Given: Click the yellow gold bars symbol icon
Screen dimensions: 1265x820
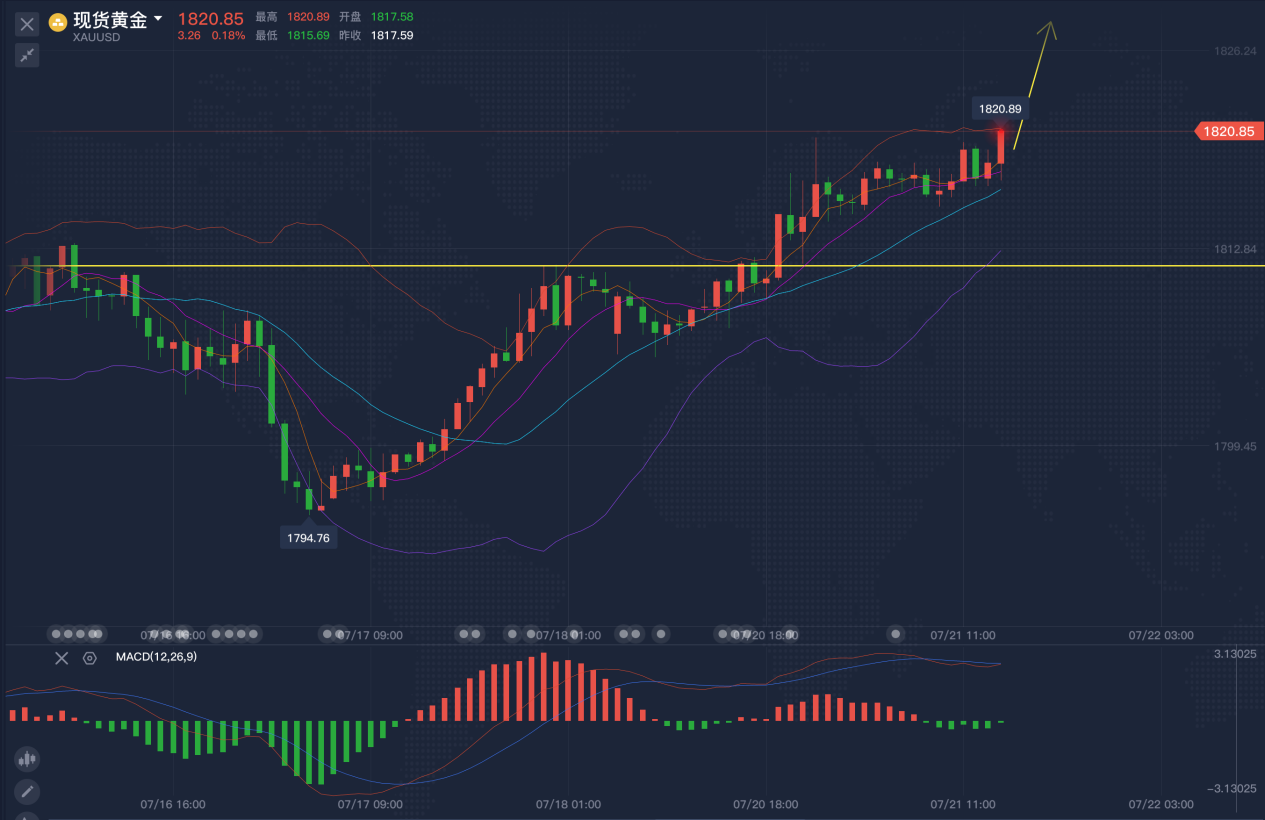Looking at the screenshot, I should (x=58, y=22).
